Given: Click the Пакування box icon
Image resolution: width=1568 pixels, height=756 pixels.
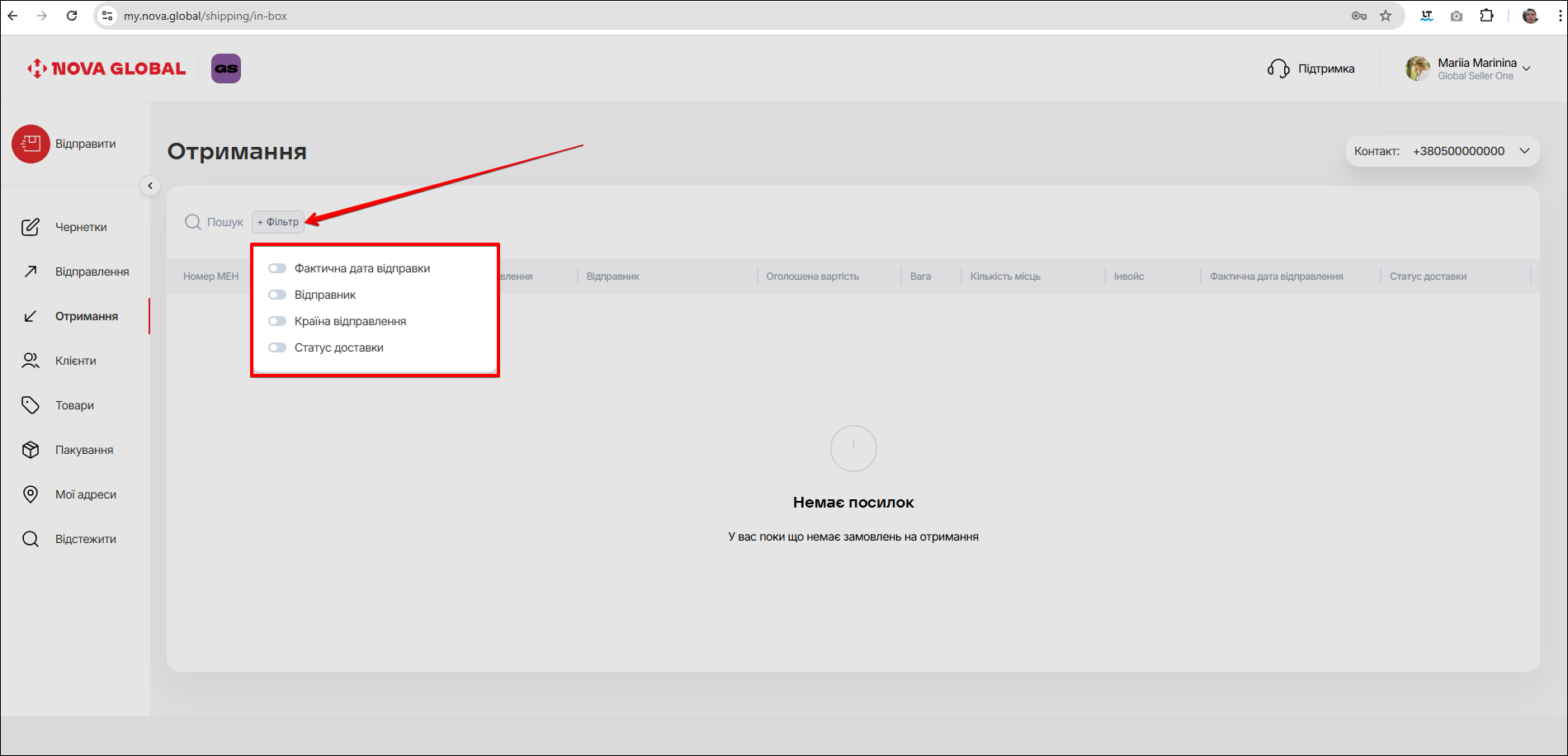Looking at the screenshot, I should 31,450.
